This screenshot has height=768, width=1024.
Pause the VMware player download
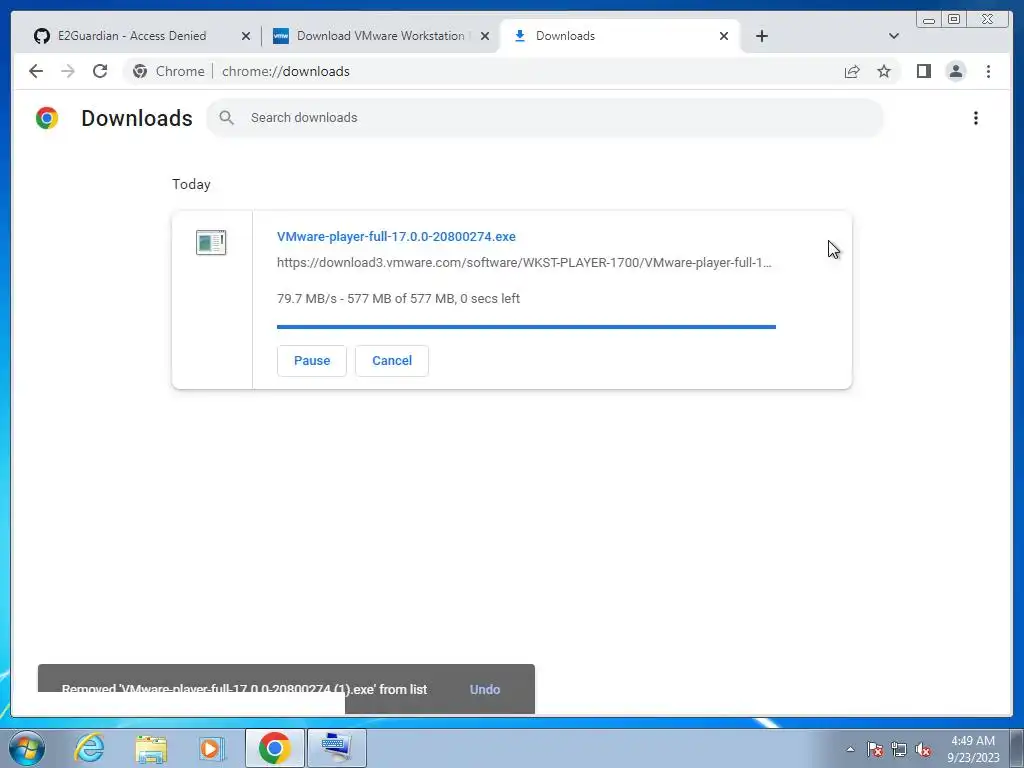click(x=312, y=360)
